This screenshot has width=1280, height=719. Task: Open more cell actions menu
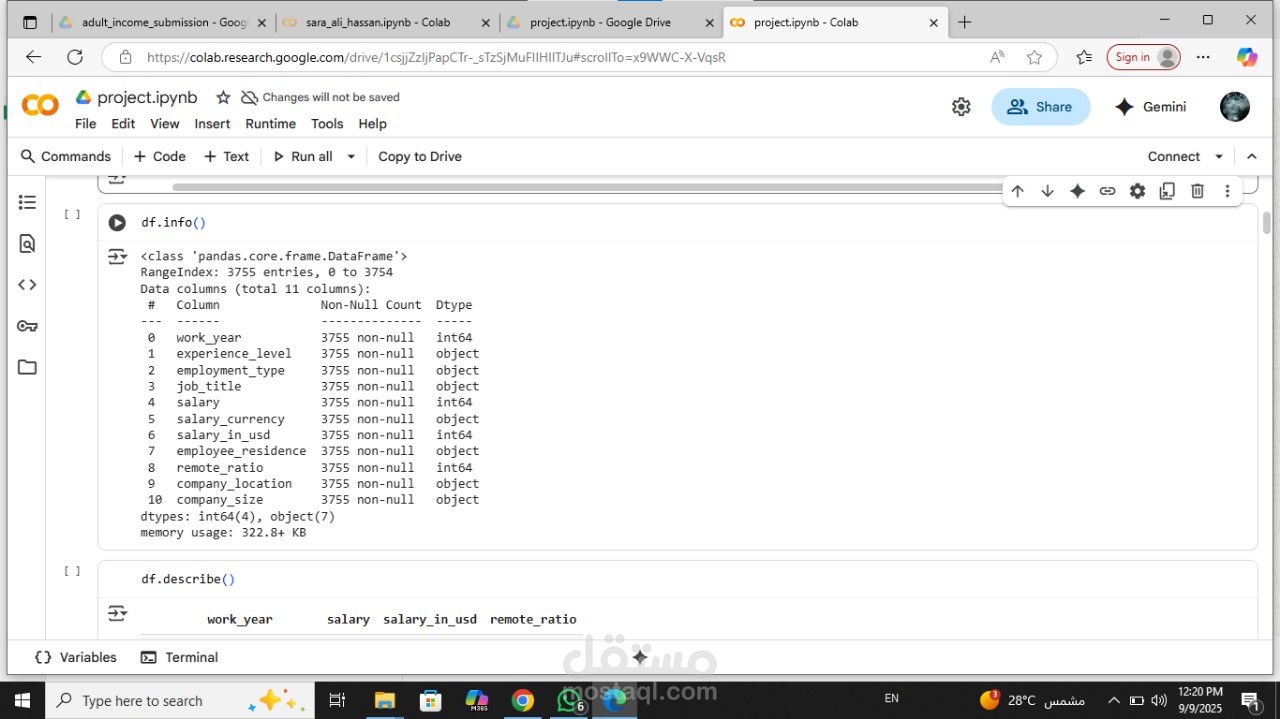pos(1227,191)
